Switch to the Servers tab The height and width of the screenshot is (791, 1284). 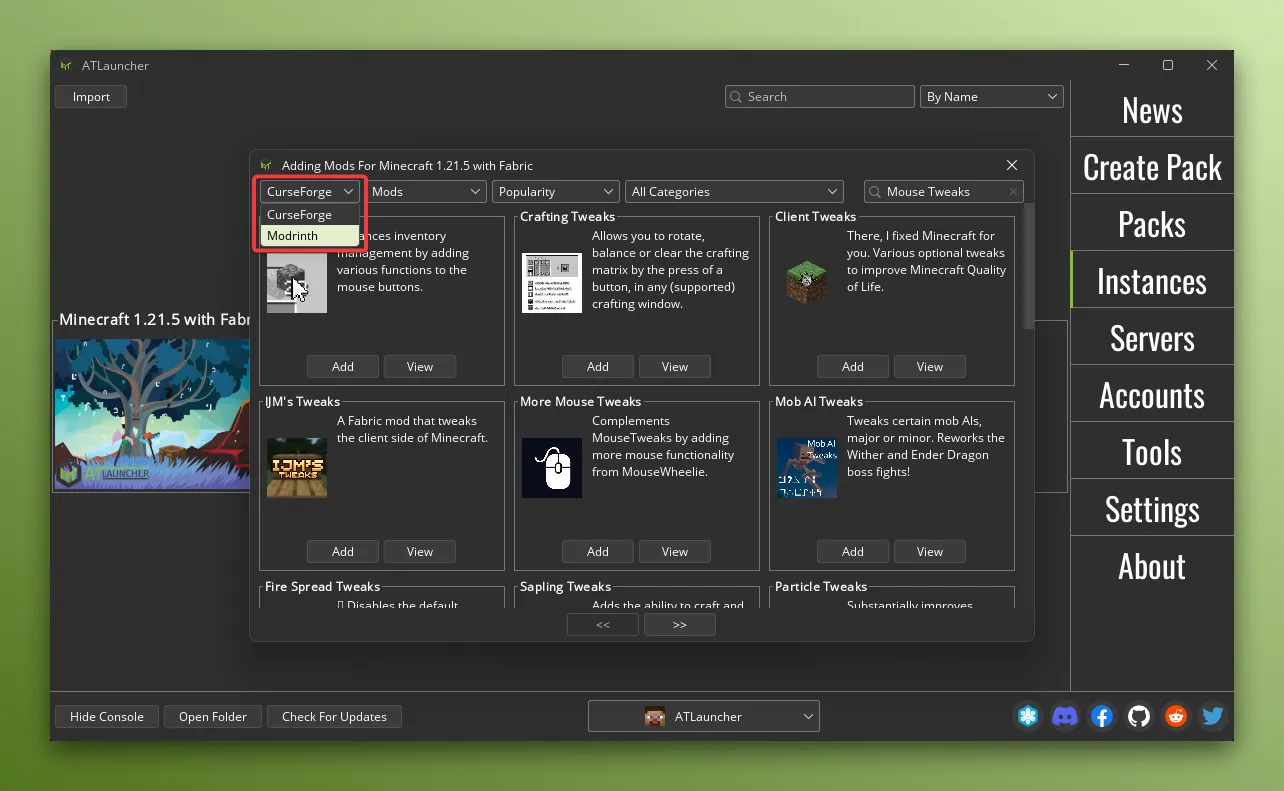pos(1152,338)
